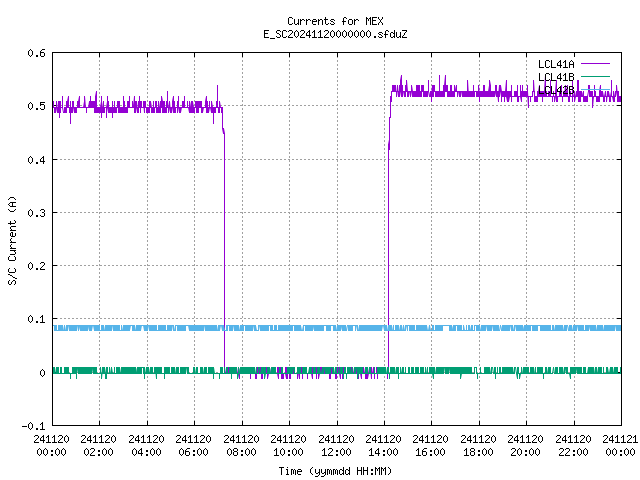Click the chart title 'Currents for MEX'
640x480 pixels.
coord(335,21)
